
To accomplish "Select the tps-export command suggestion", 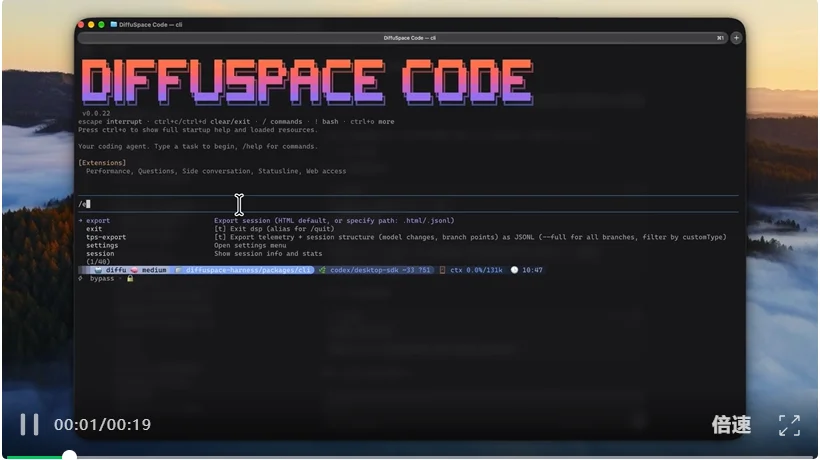I will [x=106, y=237].
